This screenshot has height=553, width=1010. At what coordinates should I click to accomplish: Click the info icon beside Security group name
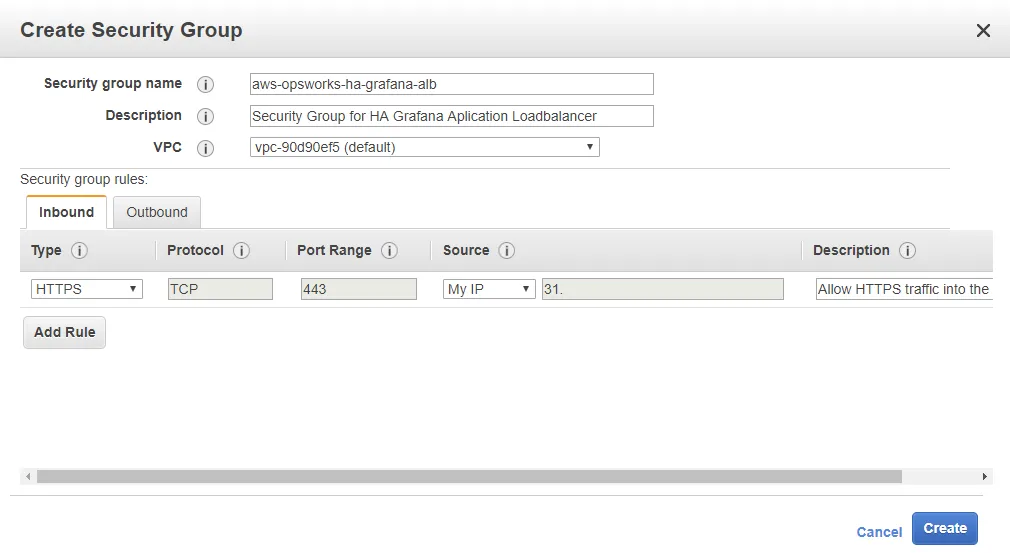point(206,85)
